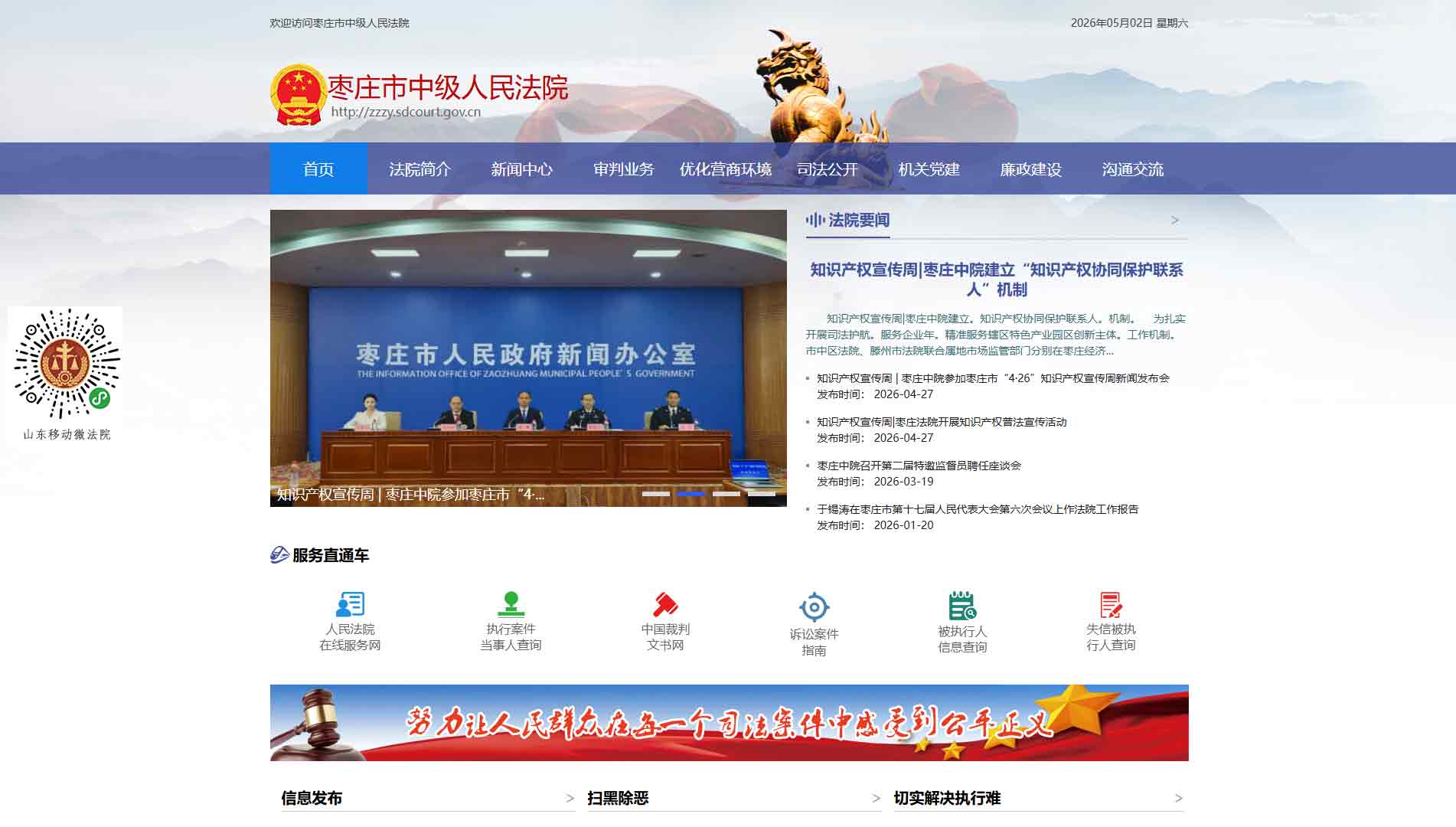This screenshot has height=827, width=1456.
Task: Click date 2026-03-19 under 聘任座谈会
Action: 903,482
